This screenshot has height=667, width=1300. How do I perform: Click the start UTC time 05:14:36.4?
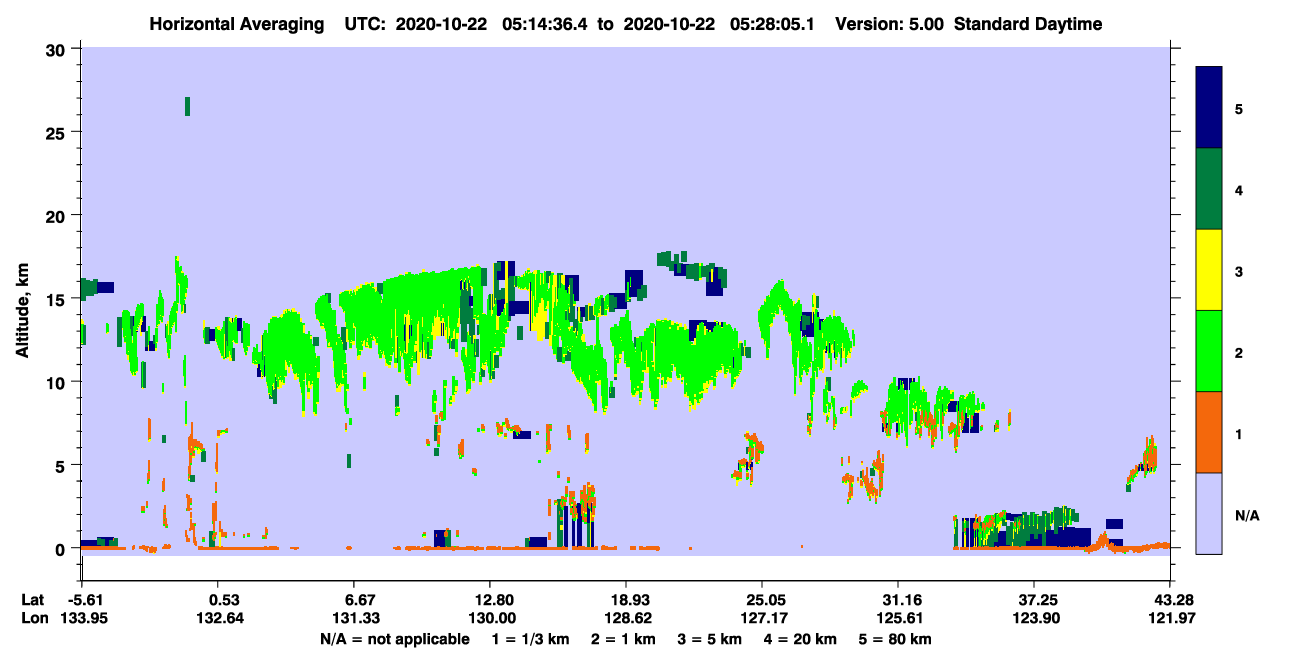(x=543, y=24)
